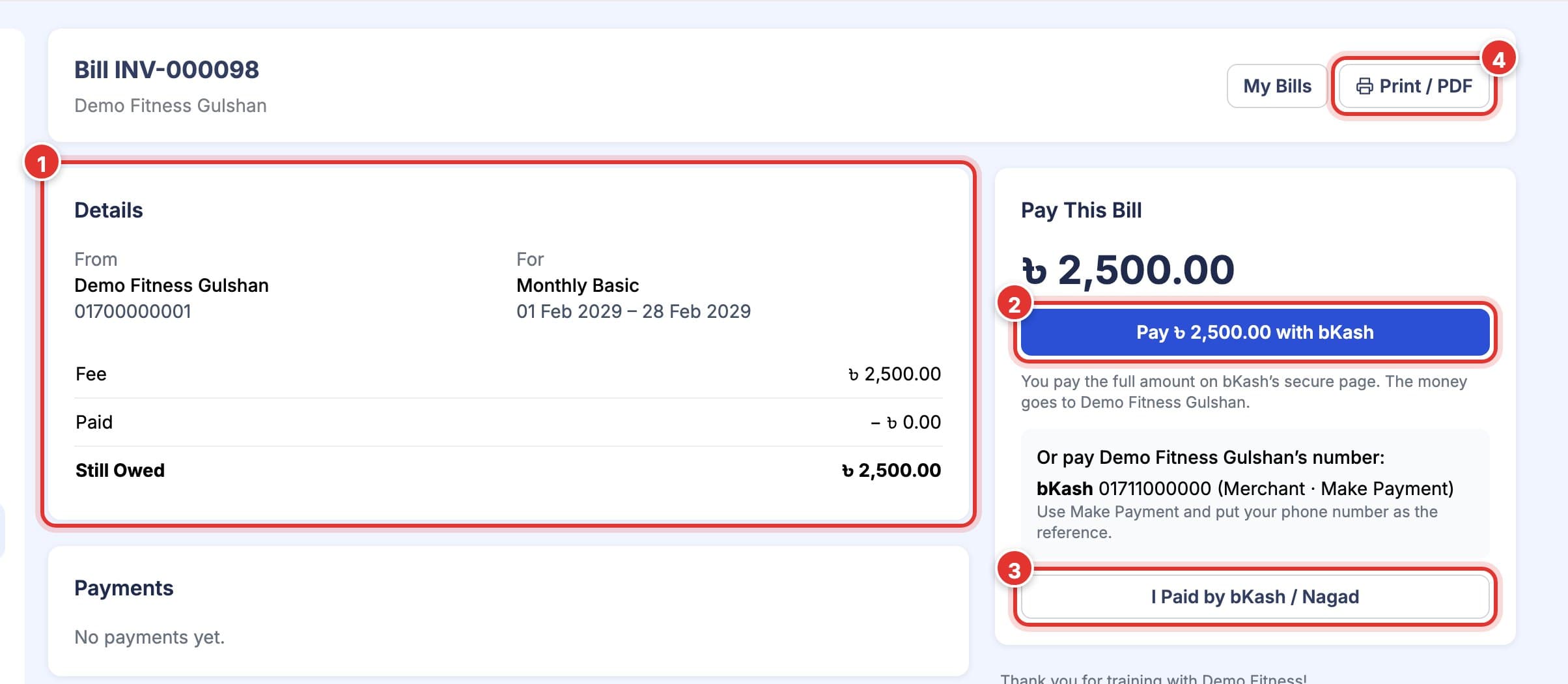This screenshot has width=1568, height=684.
Task: Click "I Paid by bKash / Nagad"
Action: (x=1255, y=597)
